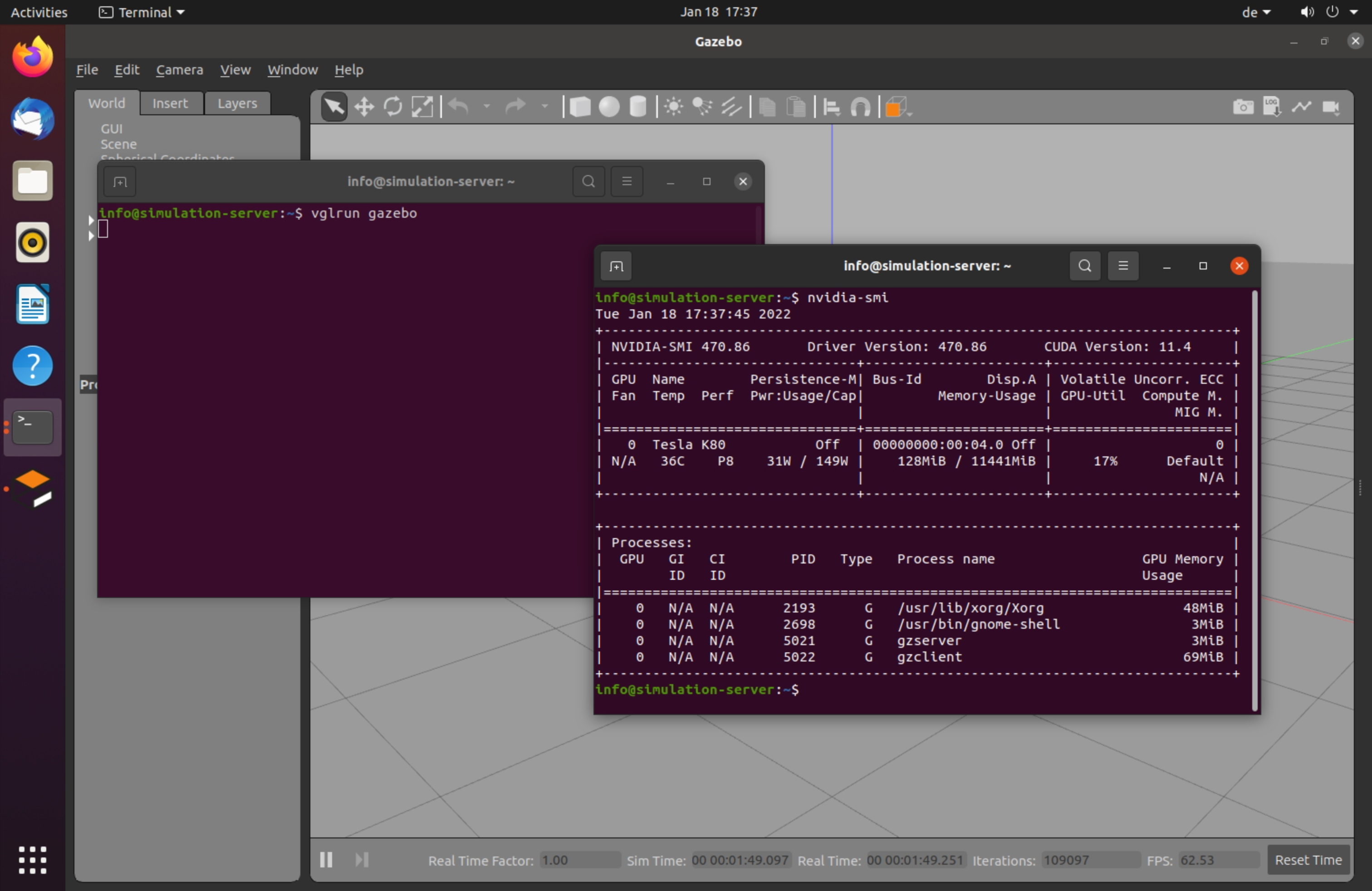Open the Help menu
Image resolution: width=1372 pixels, height=891 pixels.
349,70
